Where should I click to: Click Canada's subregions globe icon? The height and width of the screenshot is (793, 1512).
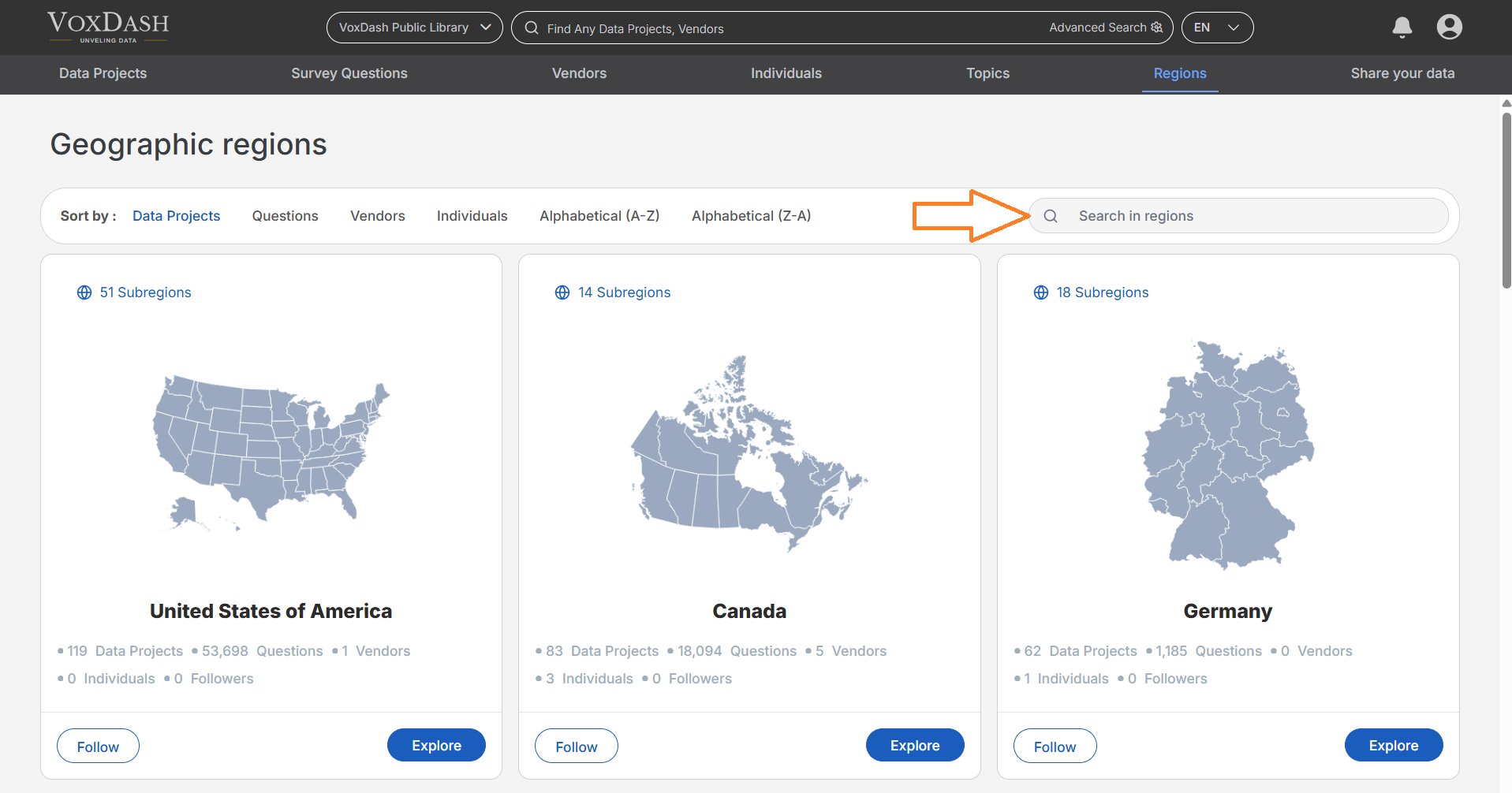click(562, 292)
